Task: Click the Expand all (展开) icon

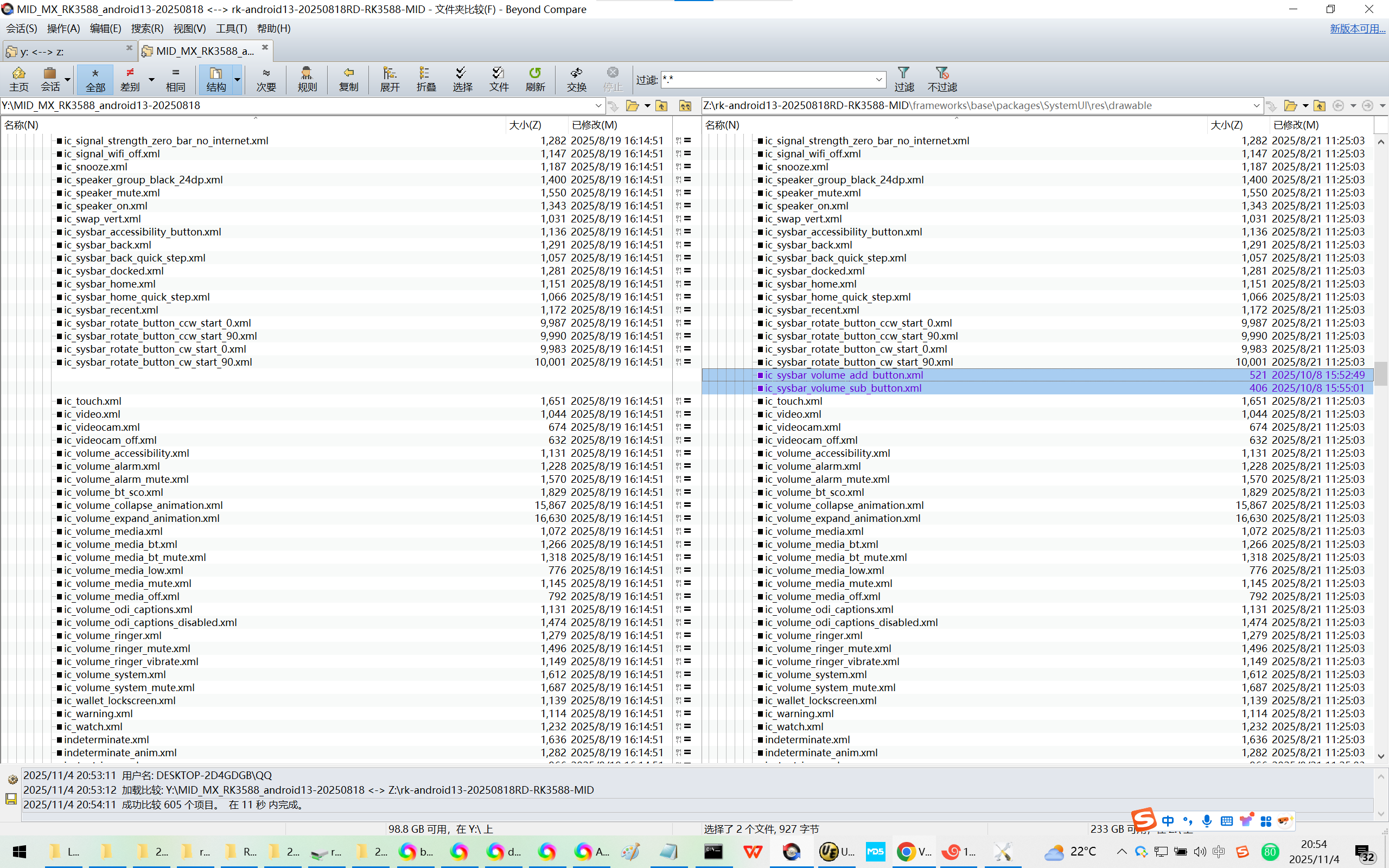Action: (x=390, y=79)
